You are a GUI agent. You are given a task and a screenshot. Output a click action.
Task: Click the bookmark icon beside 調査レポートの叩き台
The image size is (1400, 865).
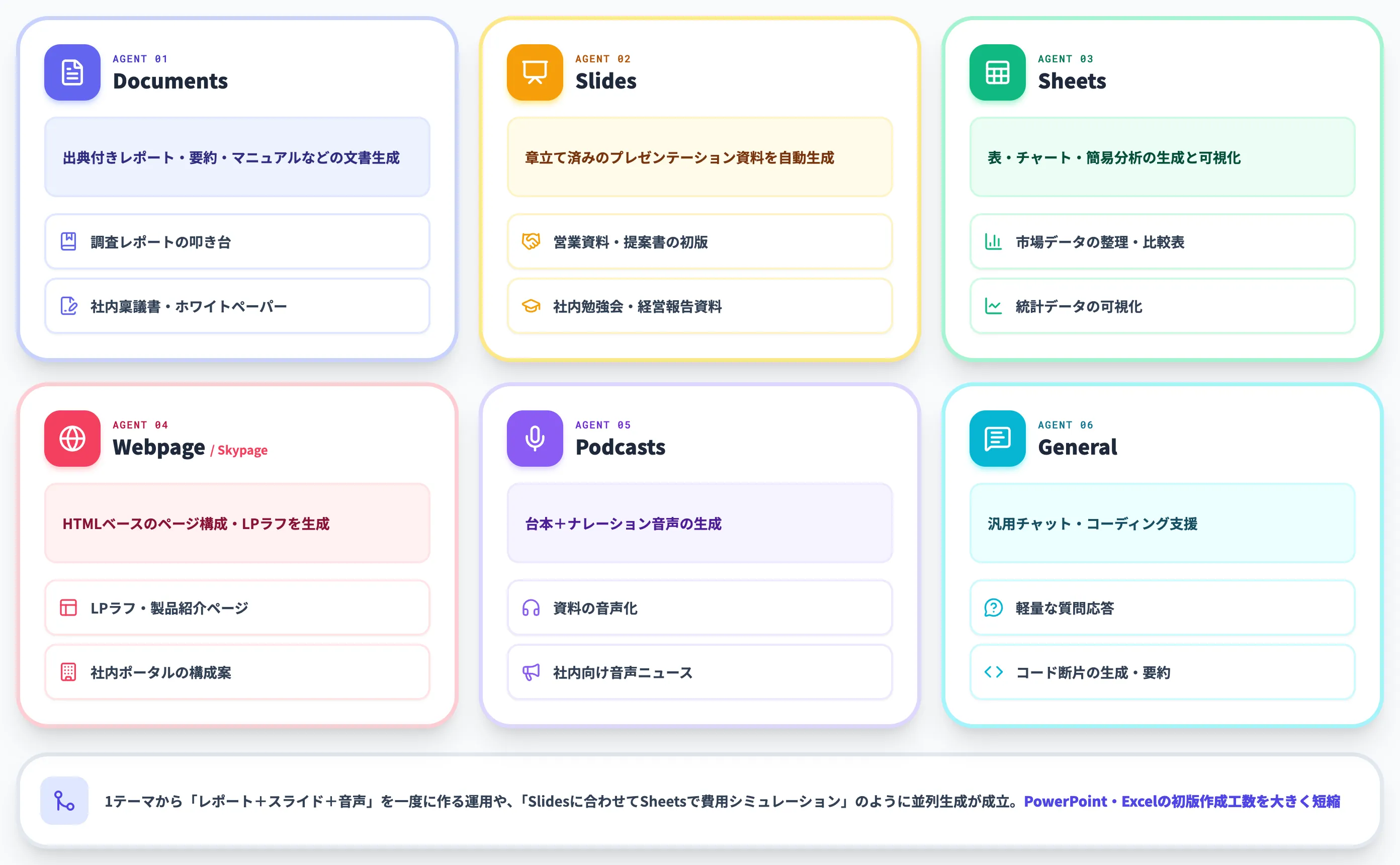pyautogui.click(x=68, y=241)
